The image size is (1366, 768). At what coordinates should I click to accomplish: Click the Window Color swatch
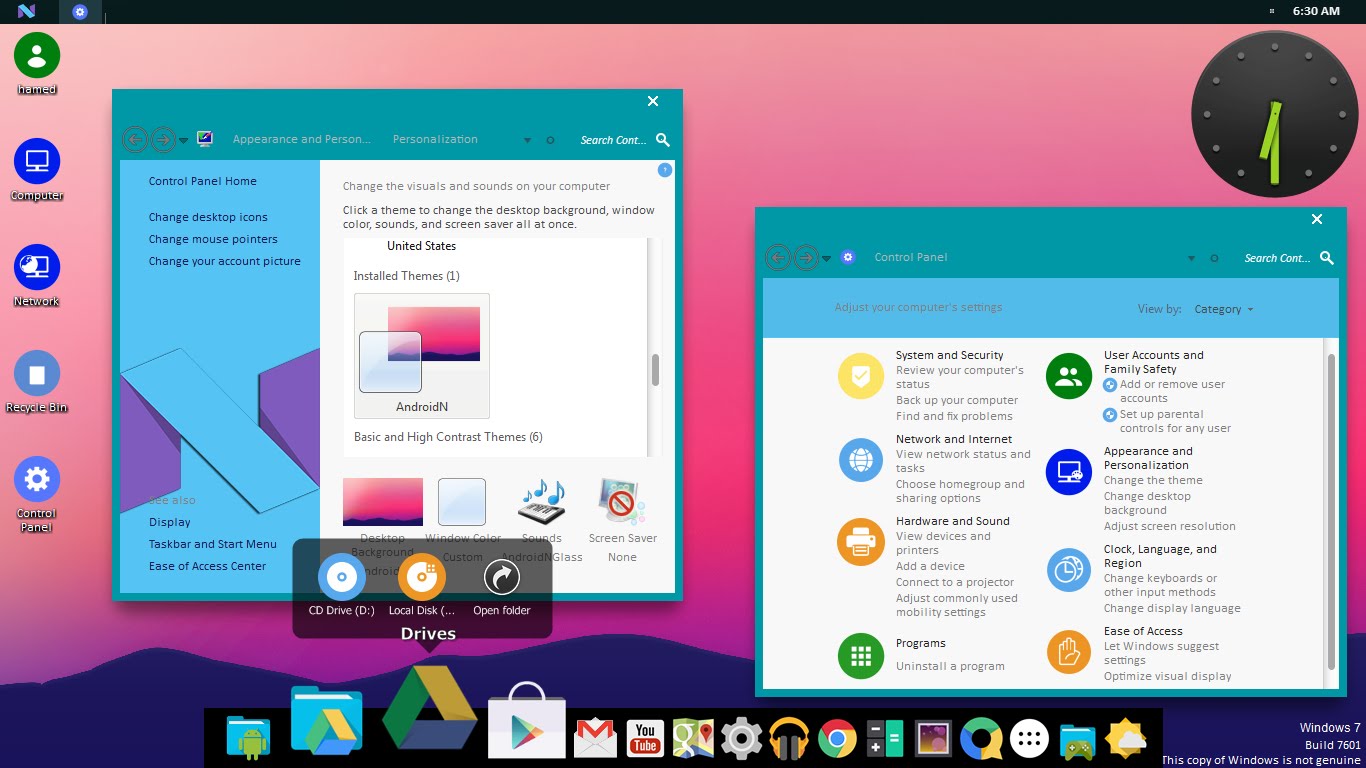461,501
